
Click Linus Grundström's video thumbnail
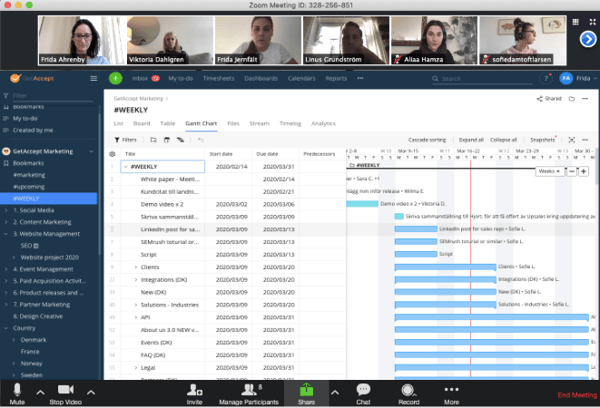[346, 40]
